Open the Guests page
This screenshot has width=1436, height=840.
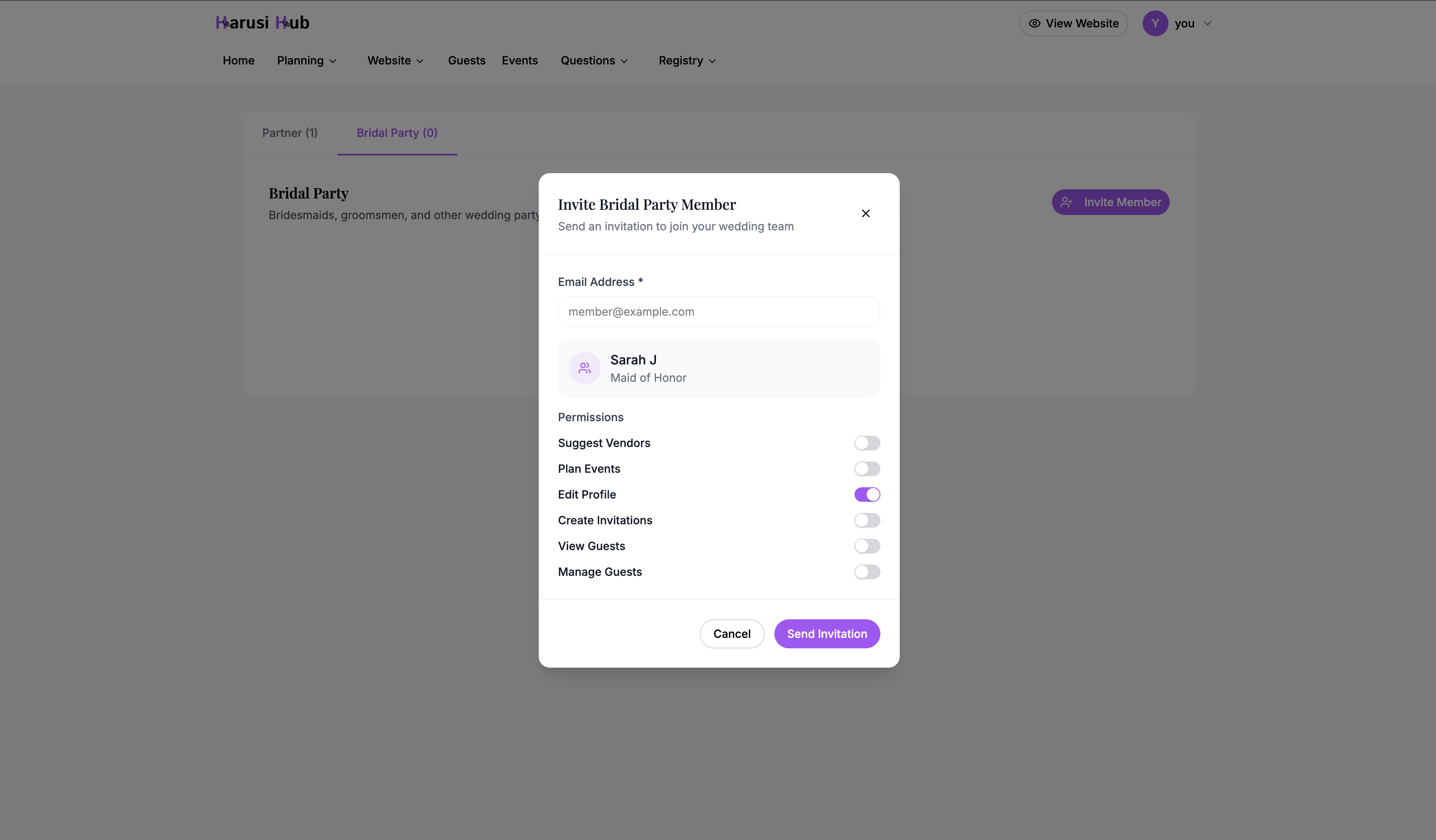[x=466, y=60]
